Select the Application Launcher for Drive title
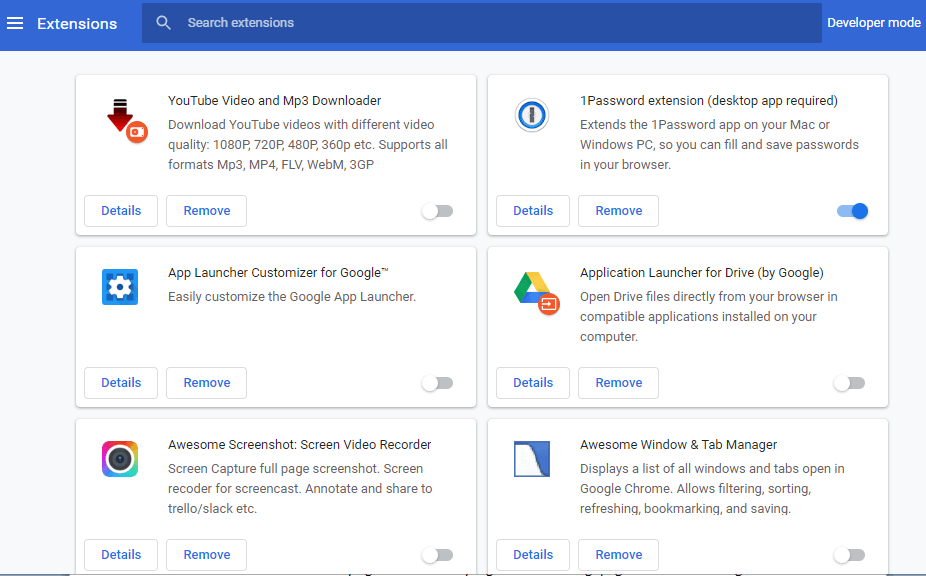926x576 pixels. click(x=702, y=272)
